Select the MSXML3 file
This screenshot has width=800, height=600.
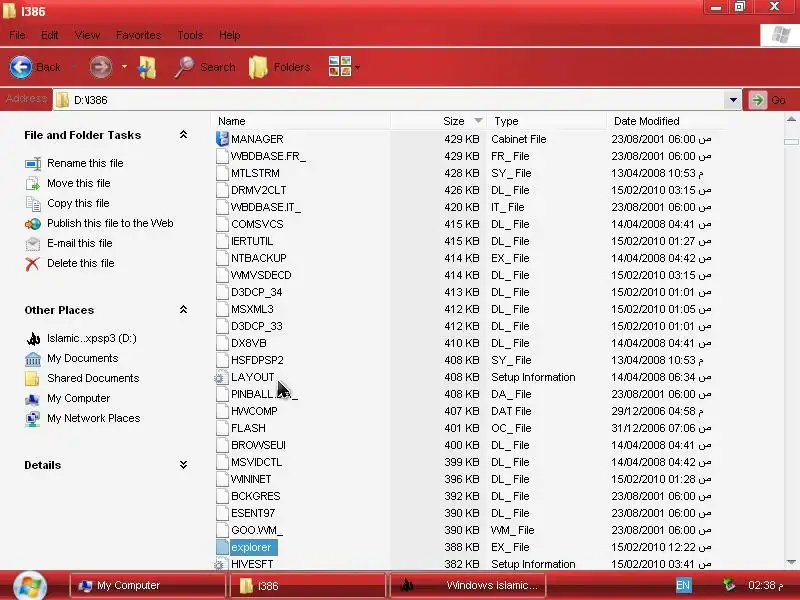(252, 309)
